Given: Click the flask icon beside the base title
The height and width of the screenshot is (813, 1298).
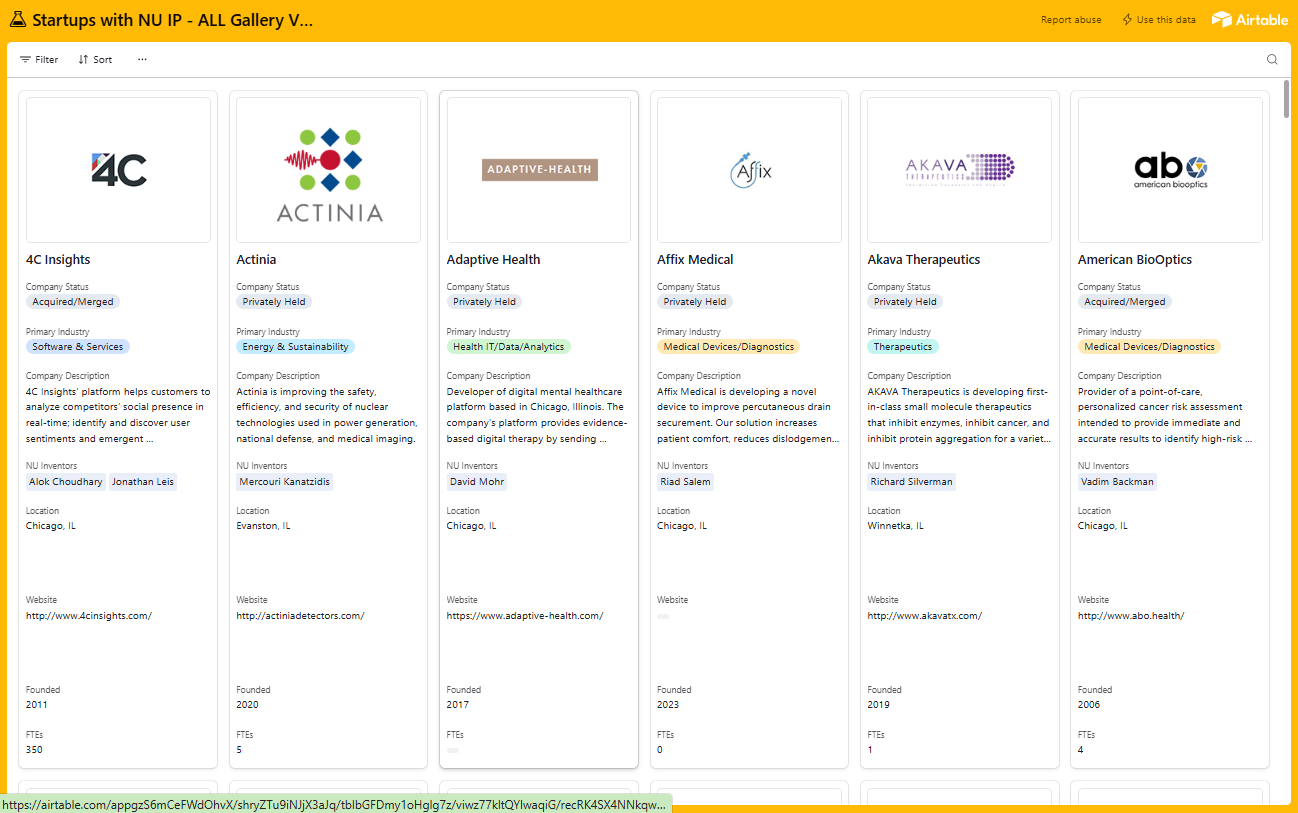Looking at the screenshot, I should click(x=17, y=20).
